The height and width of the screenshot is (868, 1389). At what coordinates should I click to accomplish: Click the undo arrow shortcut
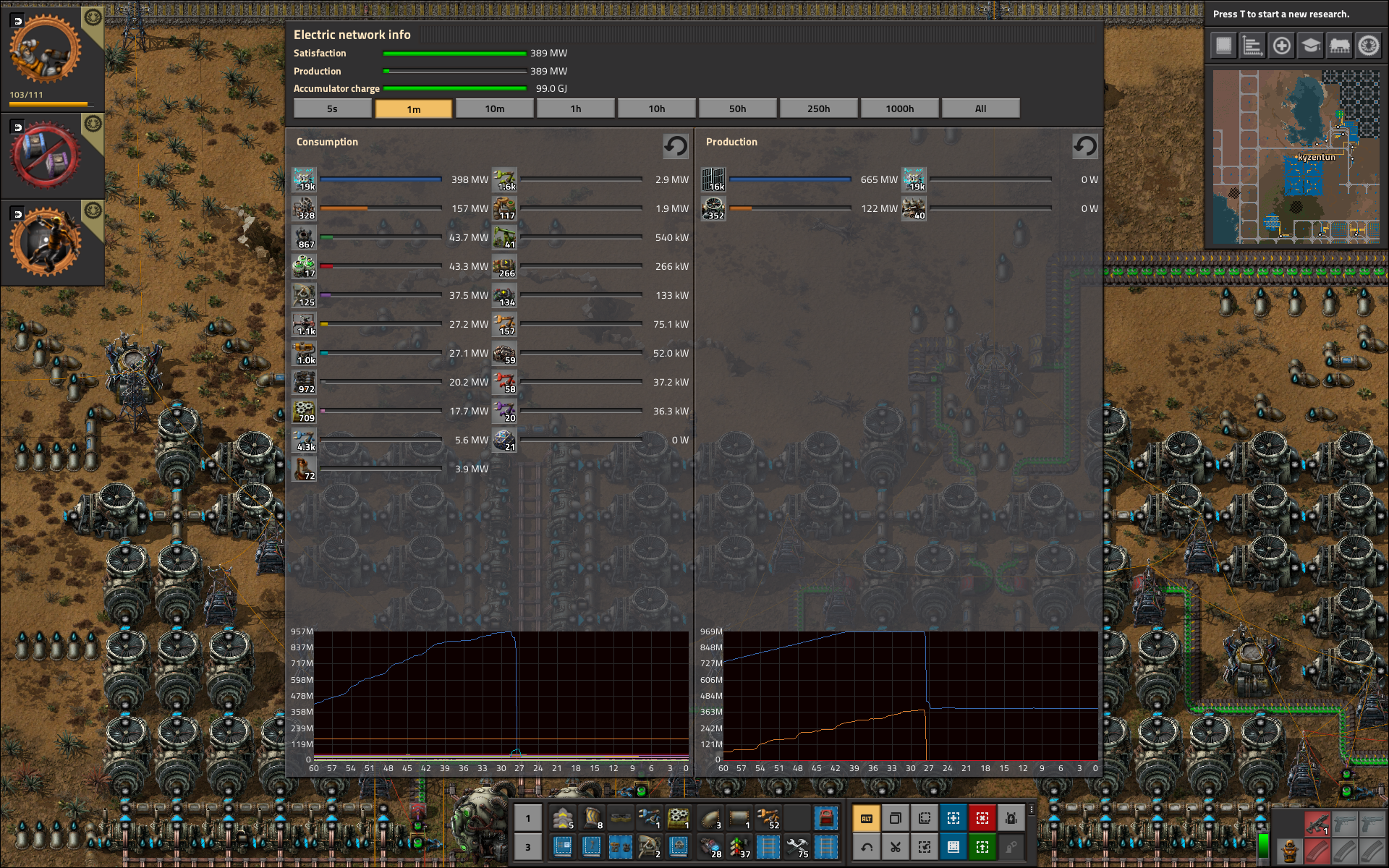click(x=866, y=847)
